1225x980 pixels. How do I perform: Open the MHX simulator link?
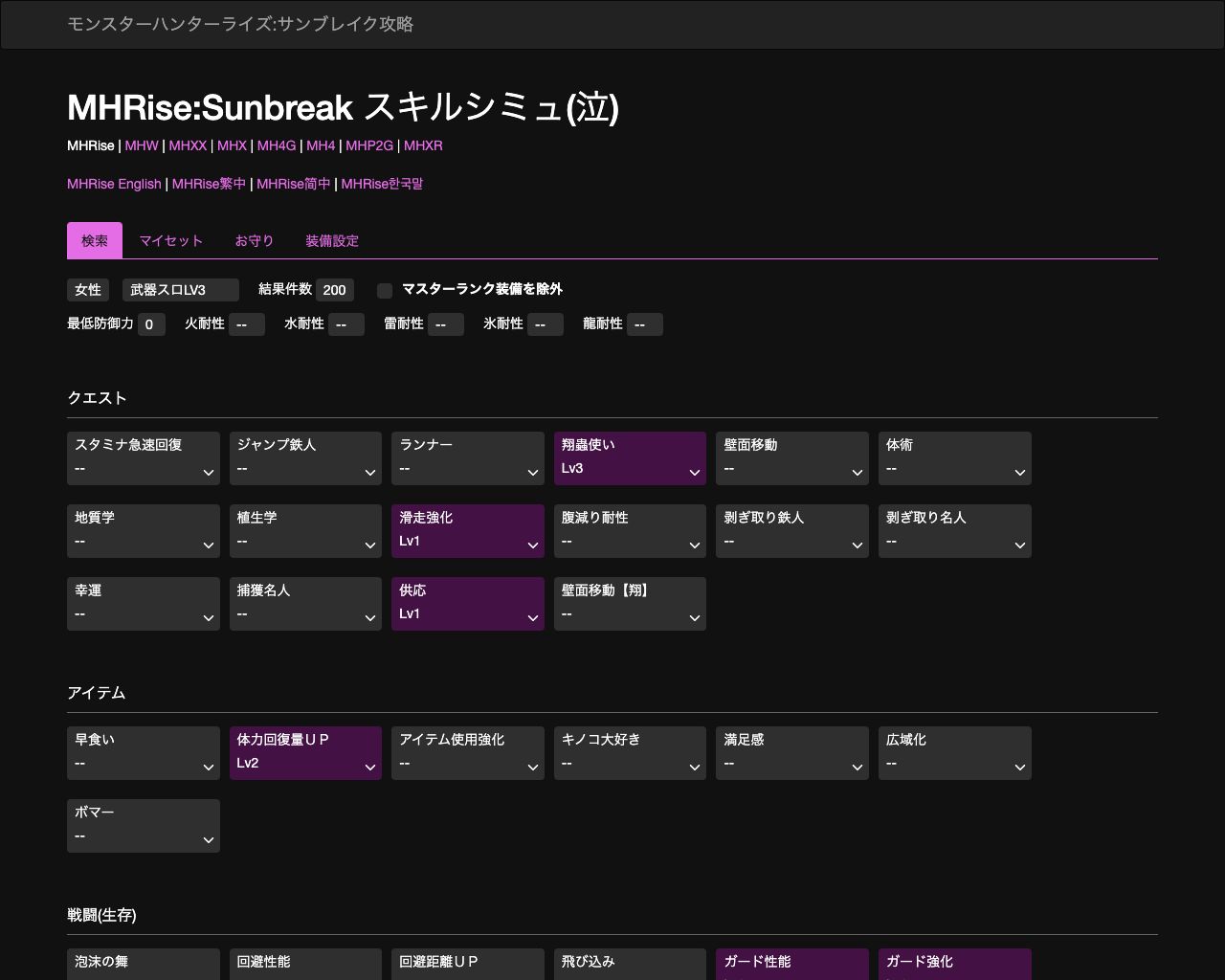pos(232,145)
